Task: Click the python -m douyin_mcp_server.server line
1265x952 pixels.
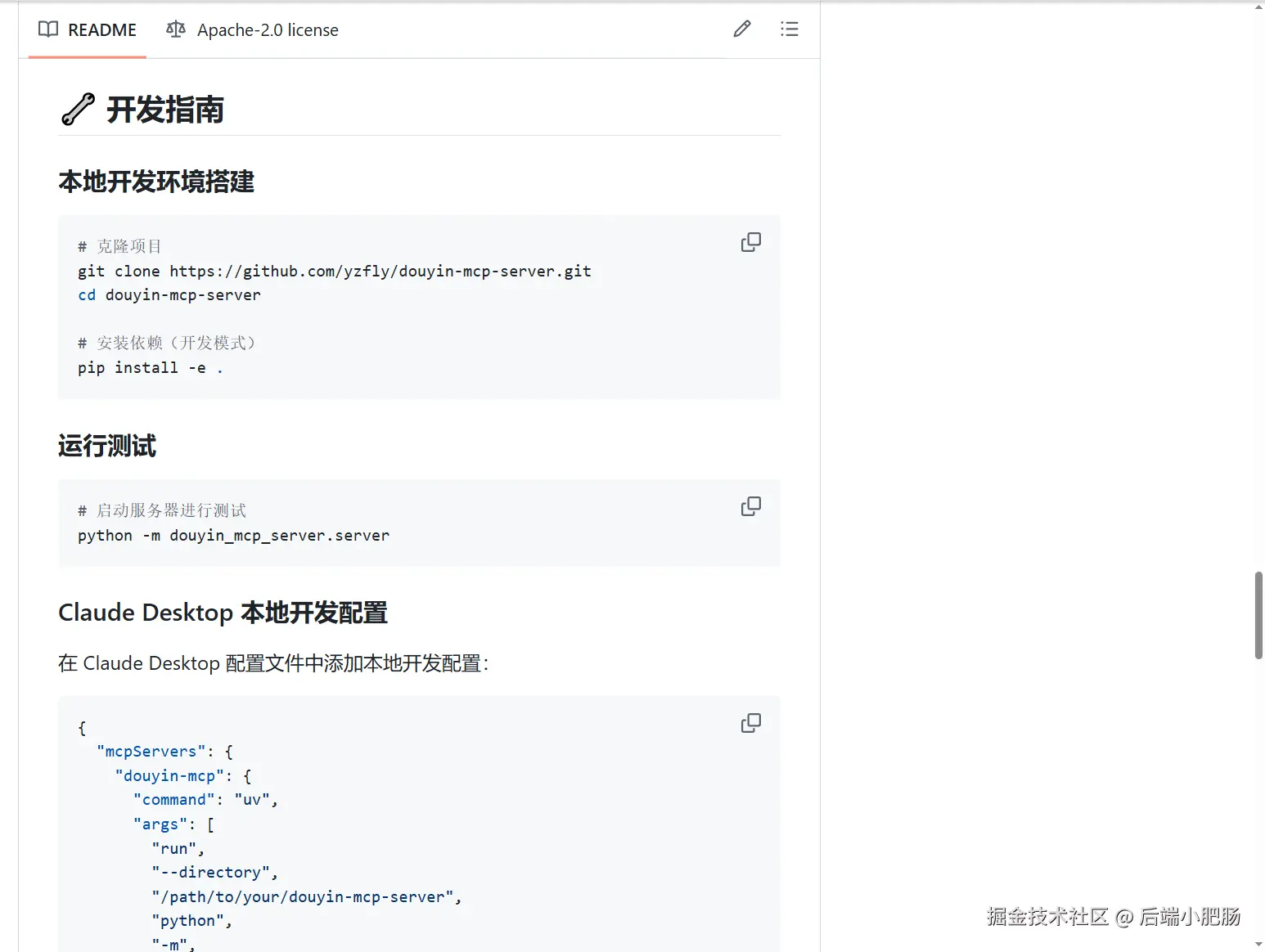Action: click(x=233, y=536)
